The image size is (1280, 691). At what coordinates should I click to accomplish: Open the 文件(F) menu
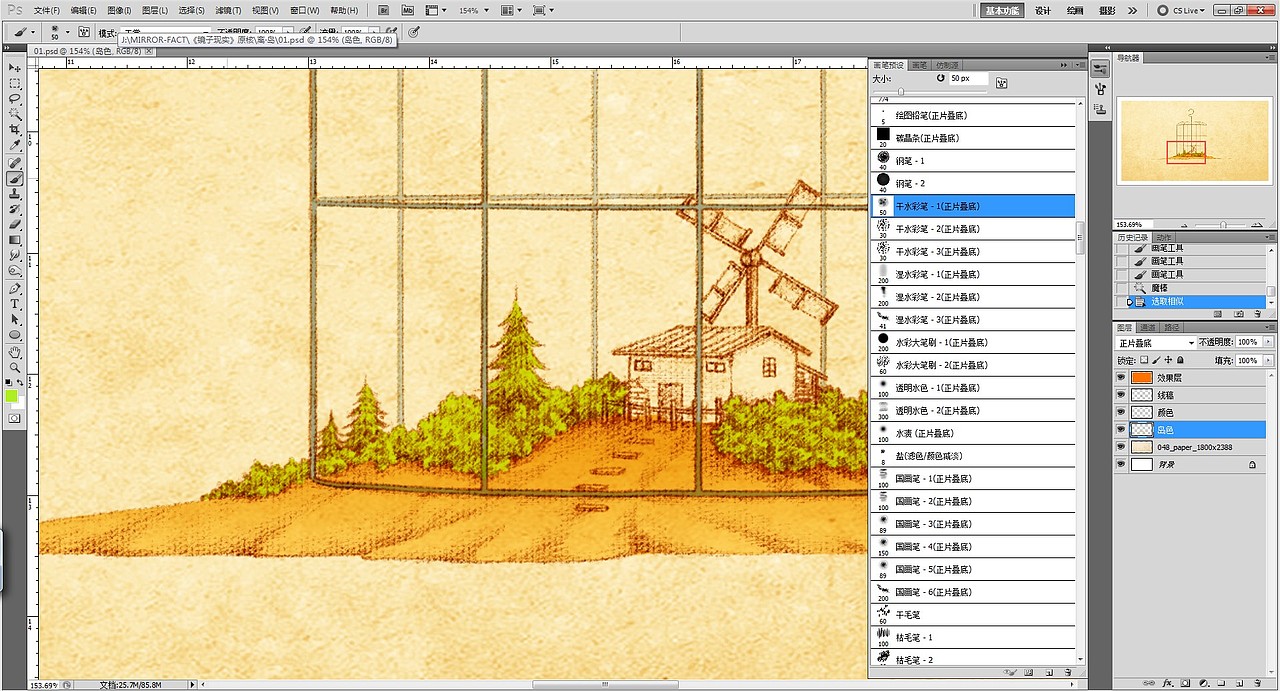[46, 10]
